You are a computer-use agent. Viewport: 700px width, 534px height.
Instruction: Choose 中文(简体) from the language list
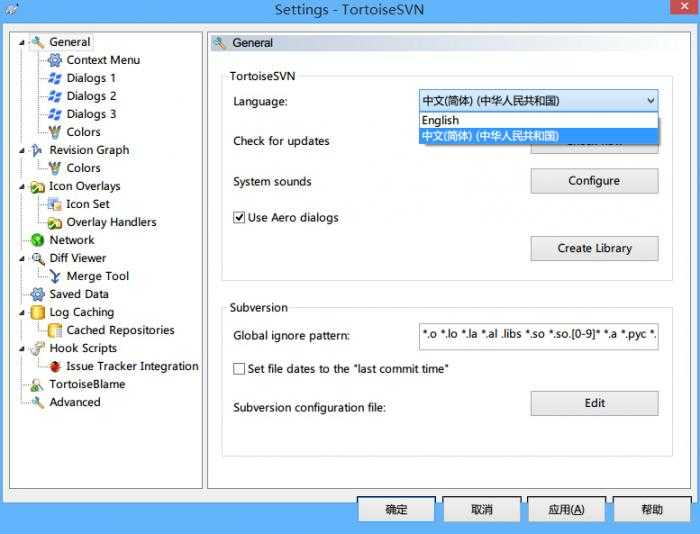(x=539, y=136)
